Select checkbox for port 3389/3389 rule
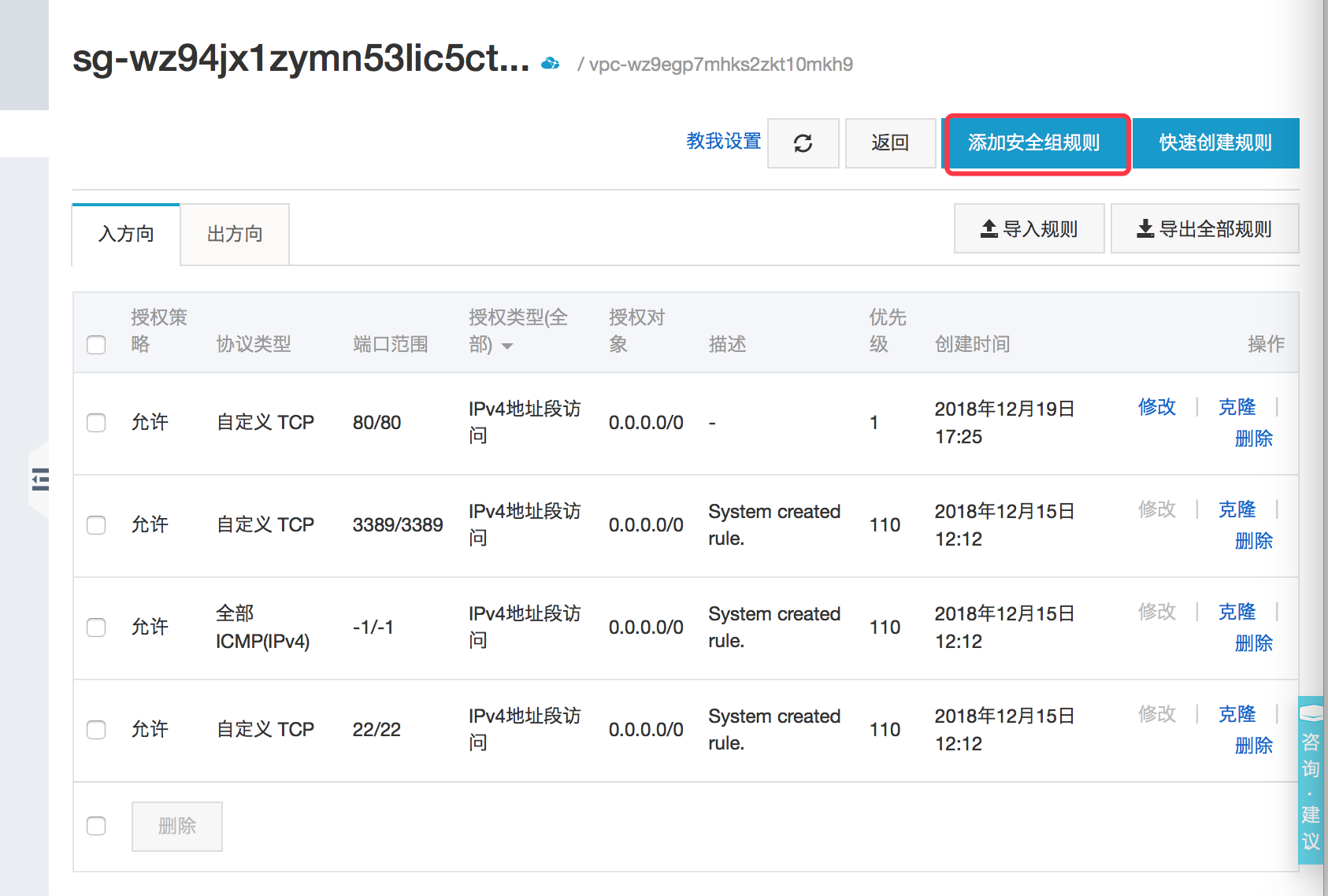Viewport: 1328px width, 896px height. (x=96, y=525)
